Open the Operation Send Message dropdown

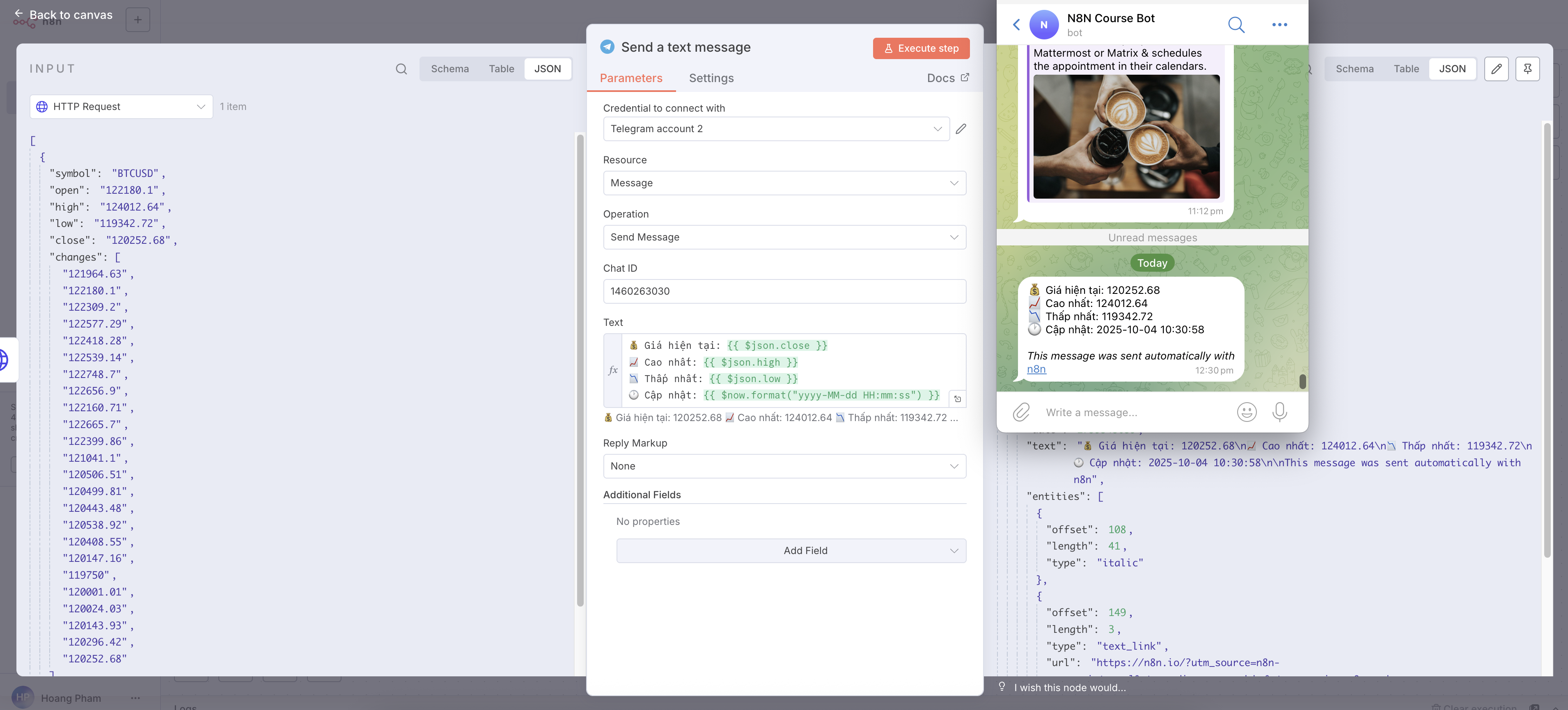coord(784,237)
